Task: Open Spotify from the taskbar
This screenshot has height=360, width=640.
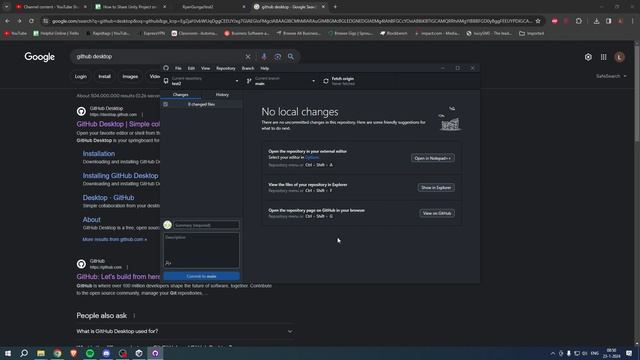Action: [x=90, y=353]
